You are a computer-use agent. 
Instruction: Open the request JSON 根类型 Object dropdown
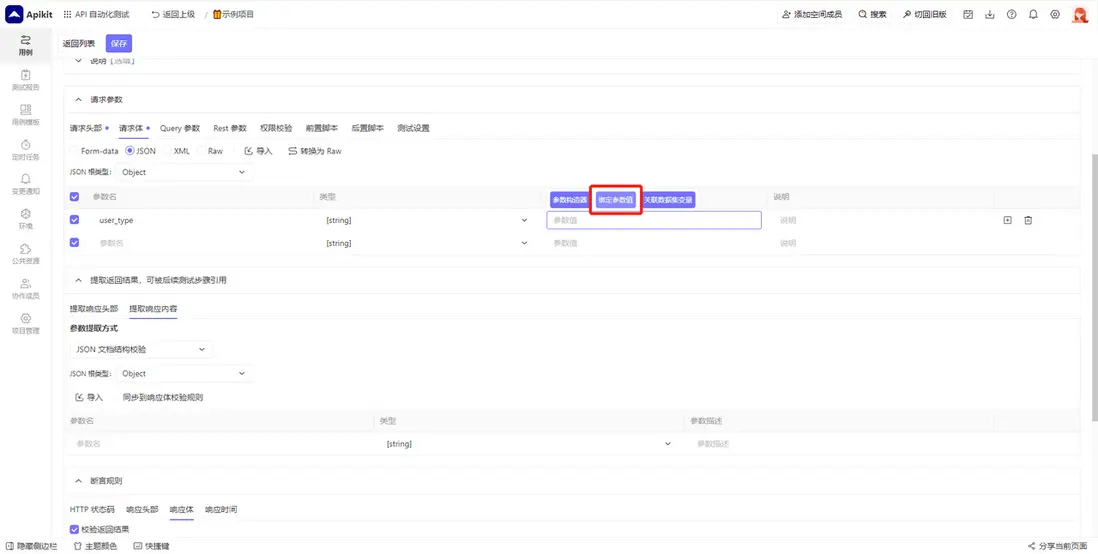coord(183,172)
